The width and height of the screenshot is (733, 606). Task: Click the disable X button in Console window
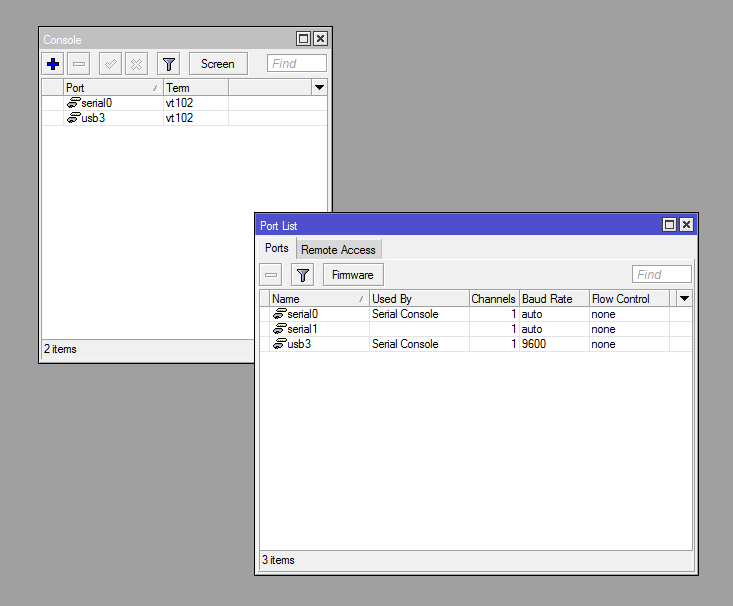tap(136, 64)
